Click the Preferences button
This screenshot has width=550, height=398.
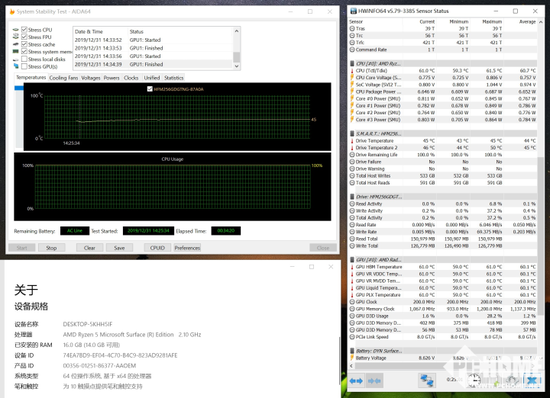tap(187, 248)
